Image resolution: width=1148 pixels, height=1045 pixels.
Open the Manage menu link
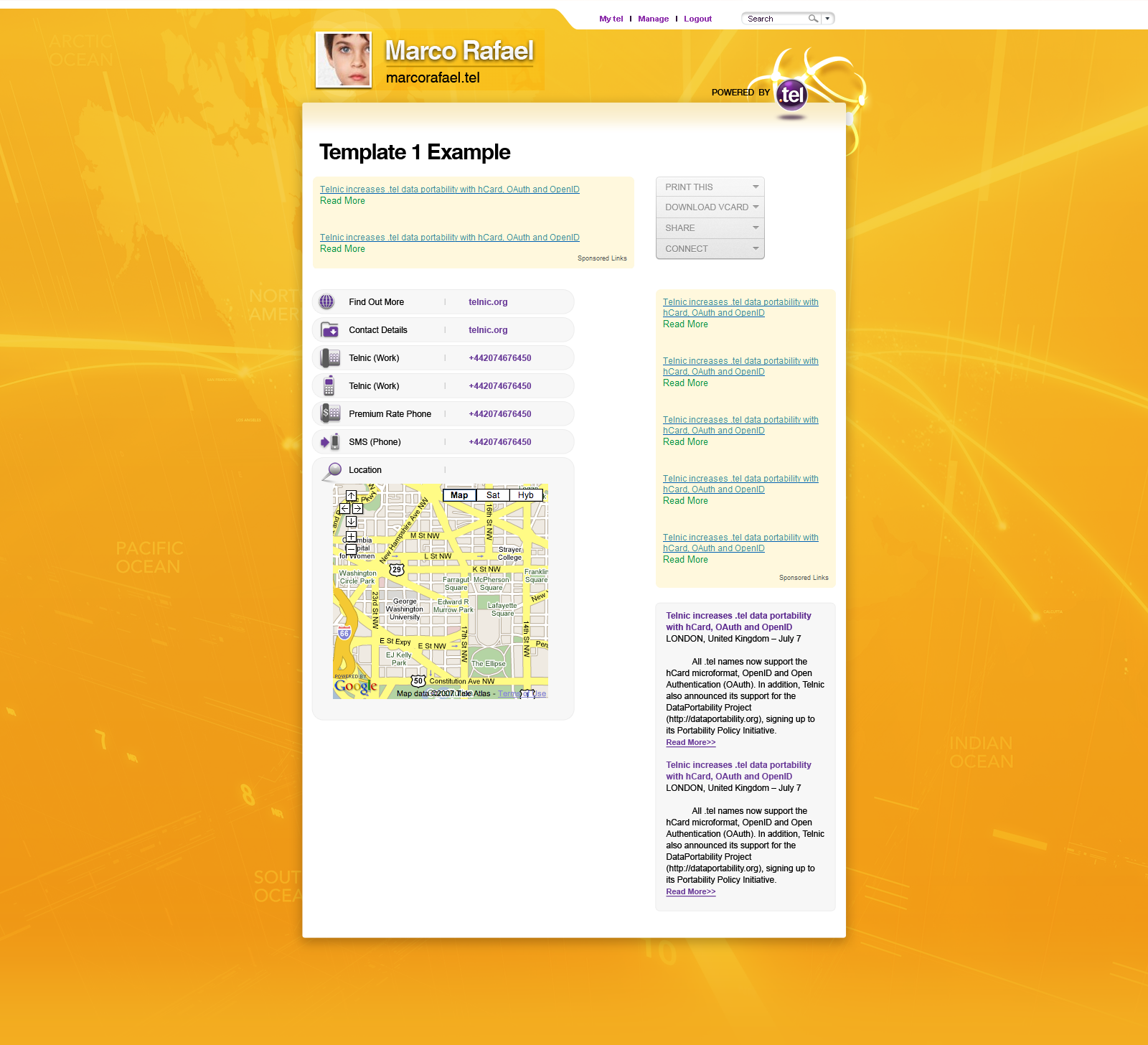point(653,19)
